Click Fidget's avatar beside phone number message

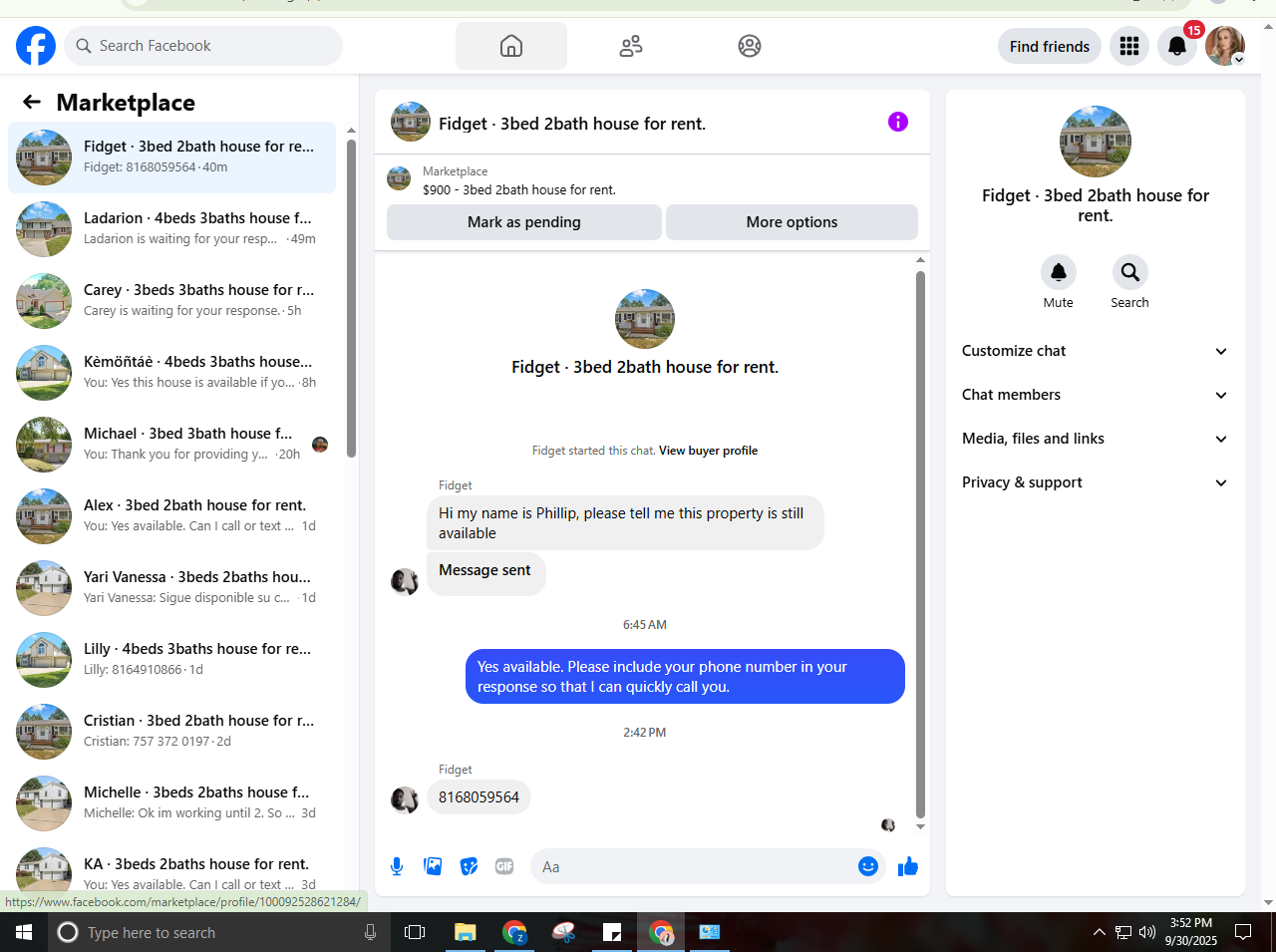point(405,799)
